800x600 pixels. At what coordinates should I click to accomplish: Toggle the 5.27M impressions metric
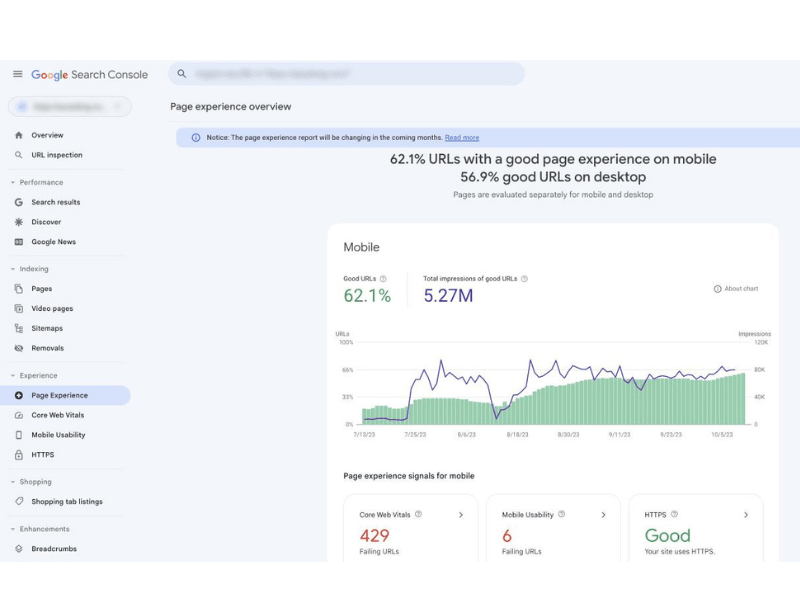(x=475, y=290)
